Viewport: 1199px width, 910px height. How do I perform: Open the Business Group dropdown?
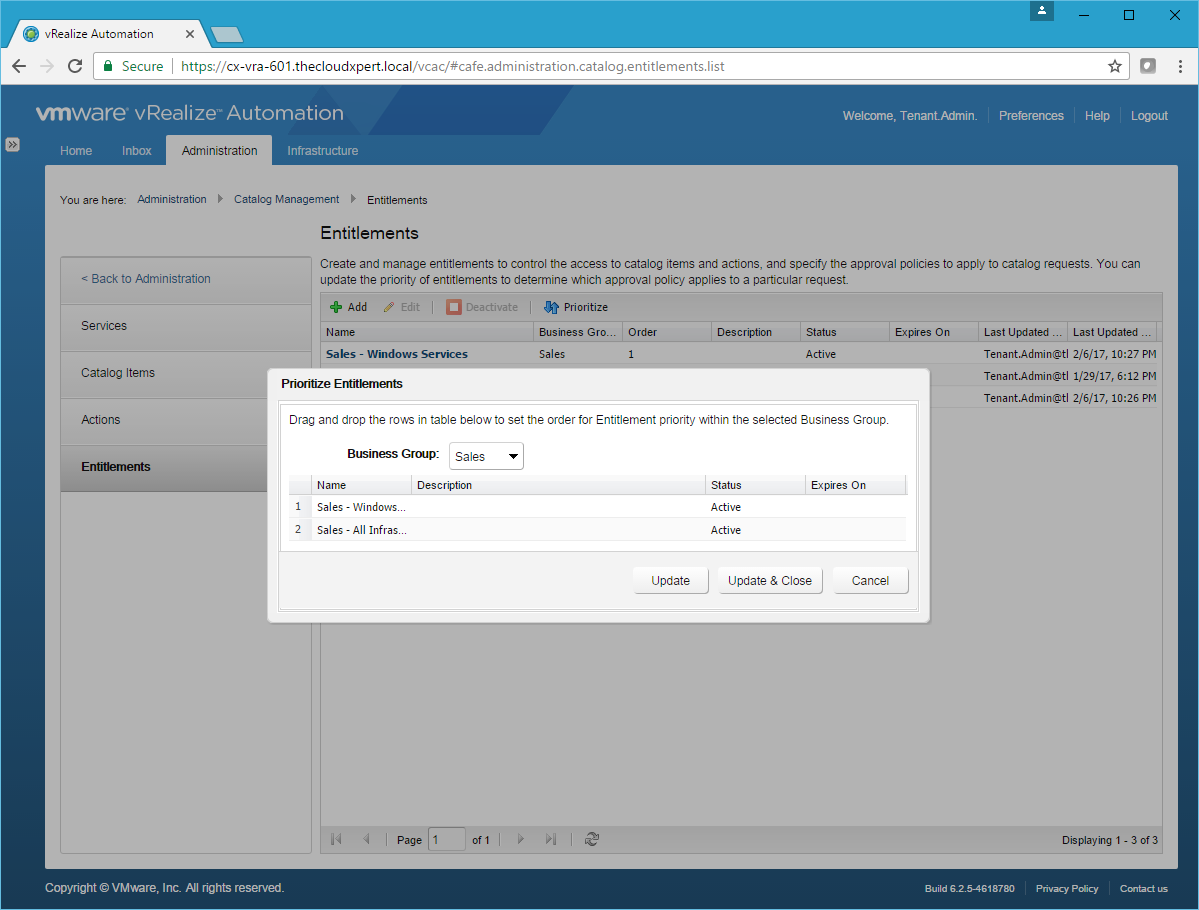coord(486,456)
